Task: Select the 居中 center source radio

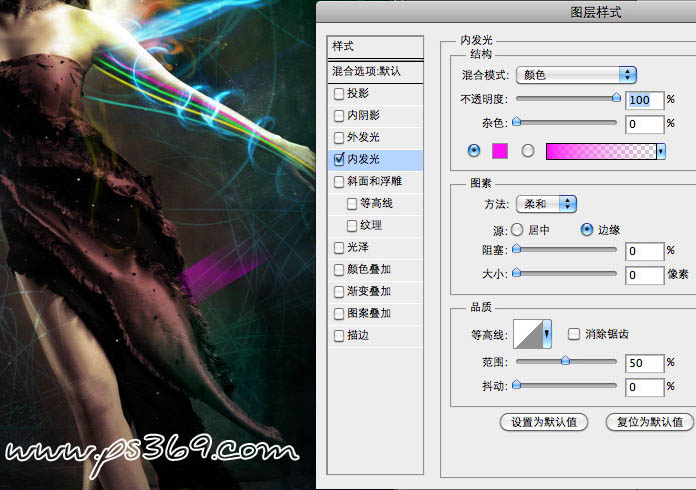Action: click(517, 229)
